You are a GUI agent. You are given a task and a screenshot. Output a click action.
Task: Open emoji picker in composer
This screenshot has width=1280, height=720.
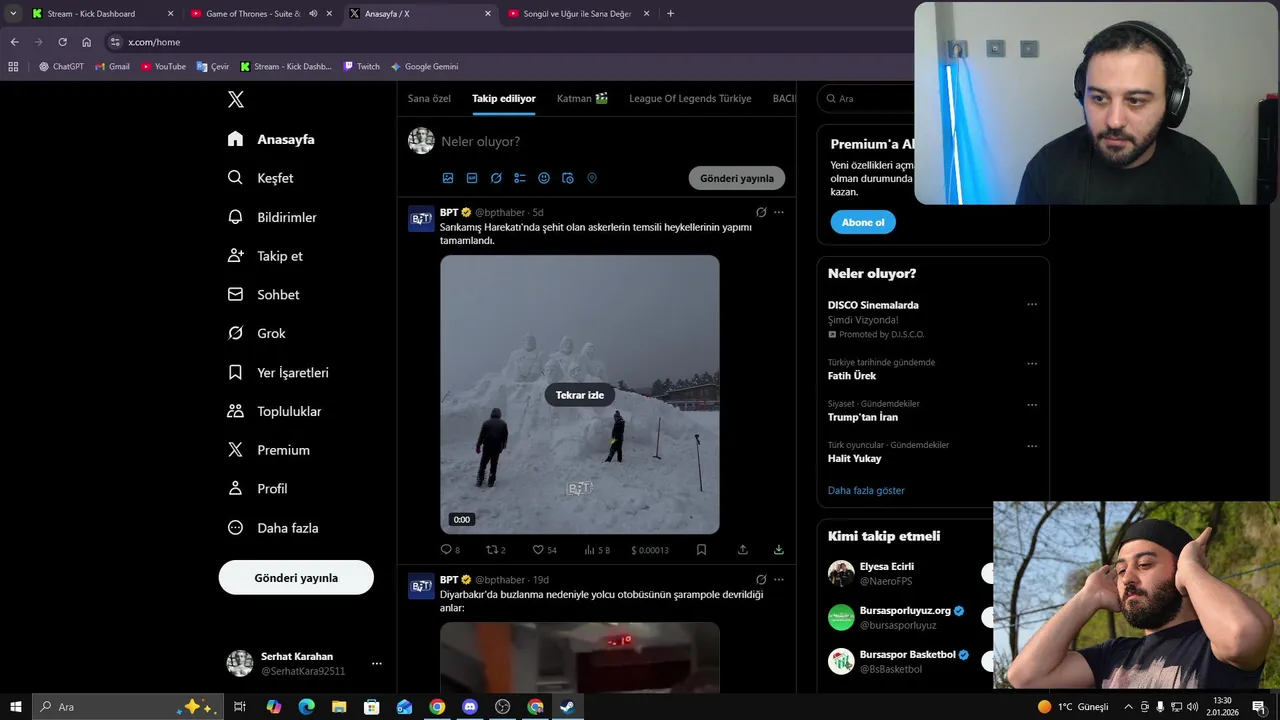(544, 178)
